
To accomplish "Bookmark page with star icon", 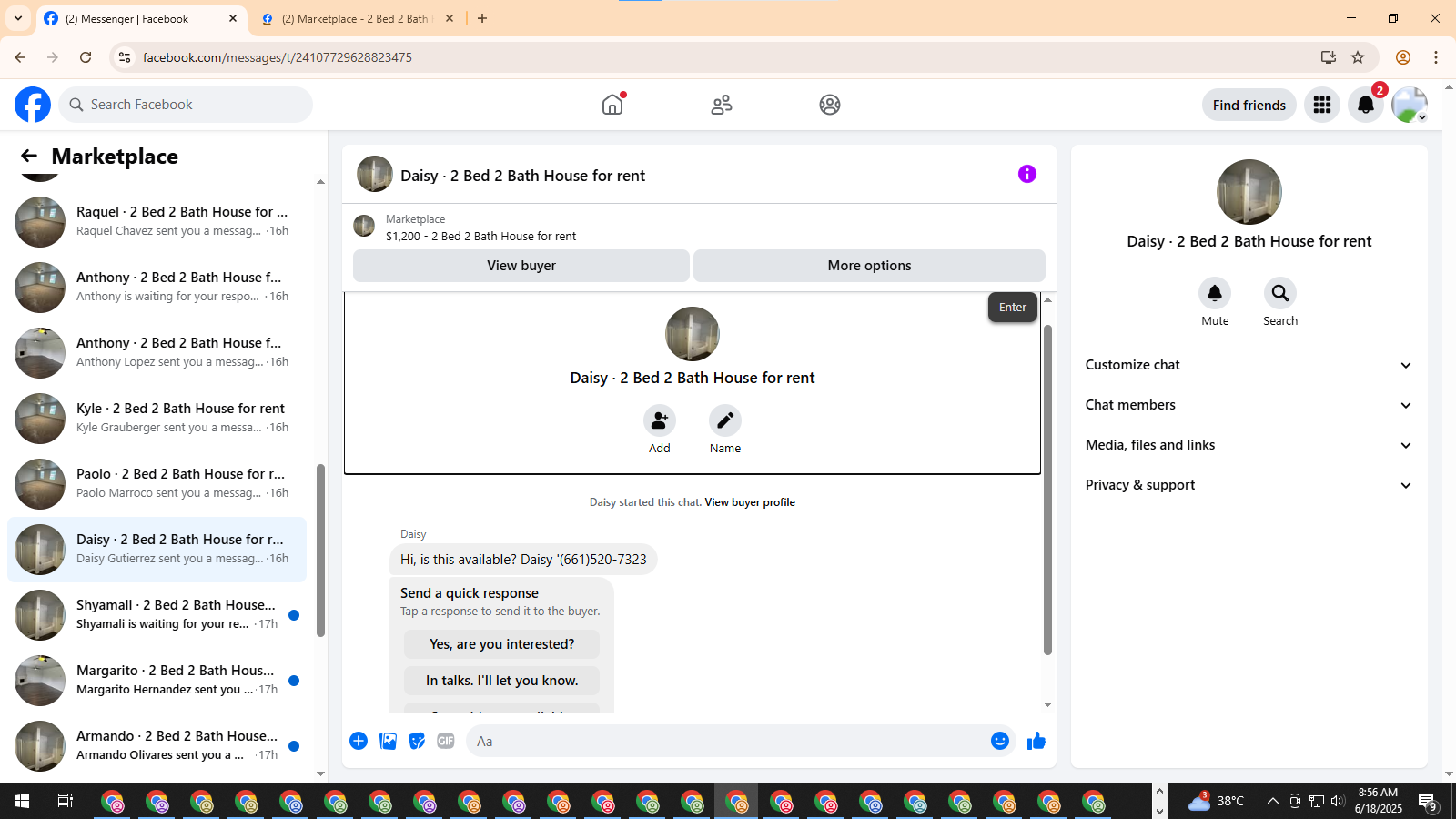I will point(1358,57).
